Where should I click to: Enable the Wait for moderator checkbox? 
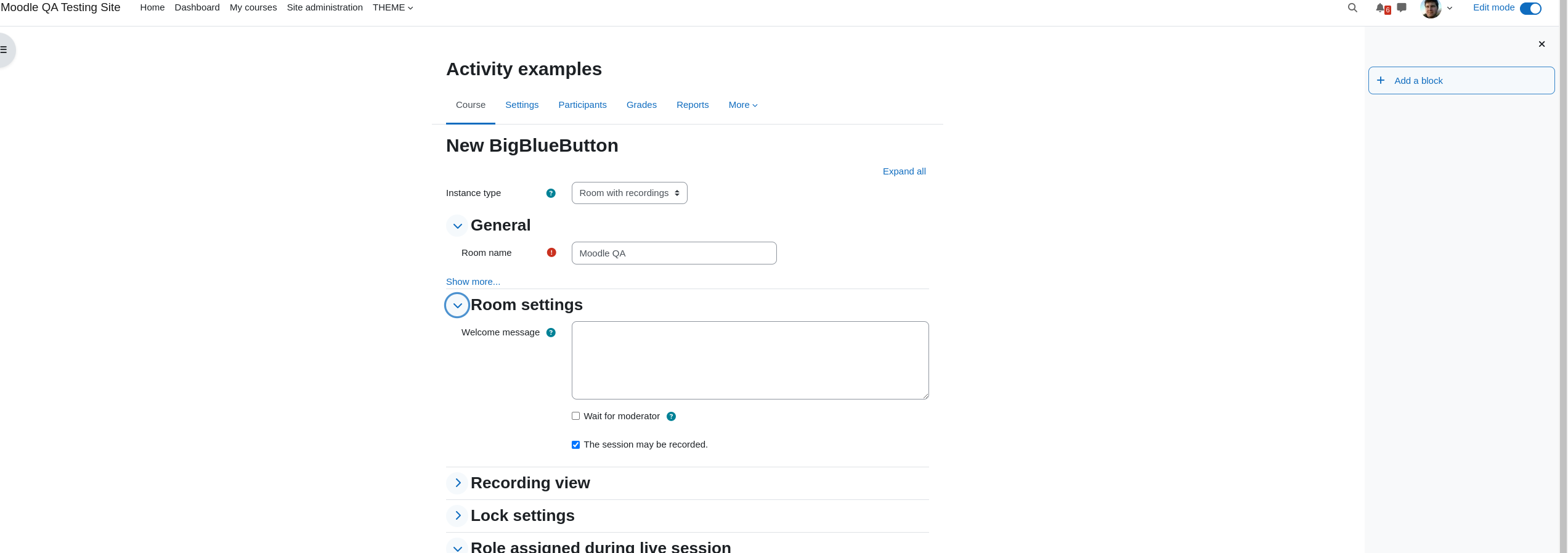[575, 416]
